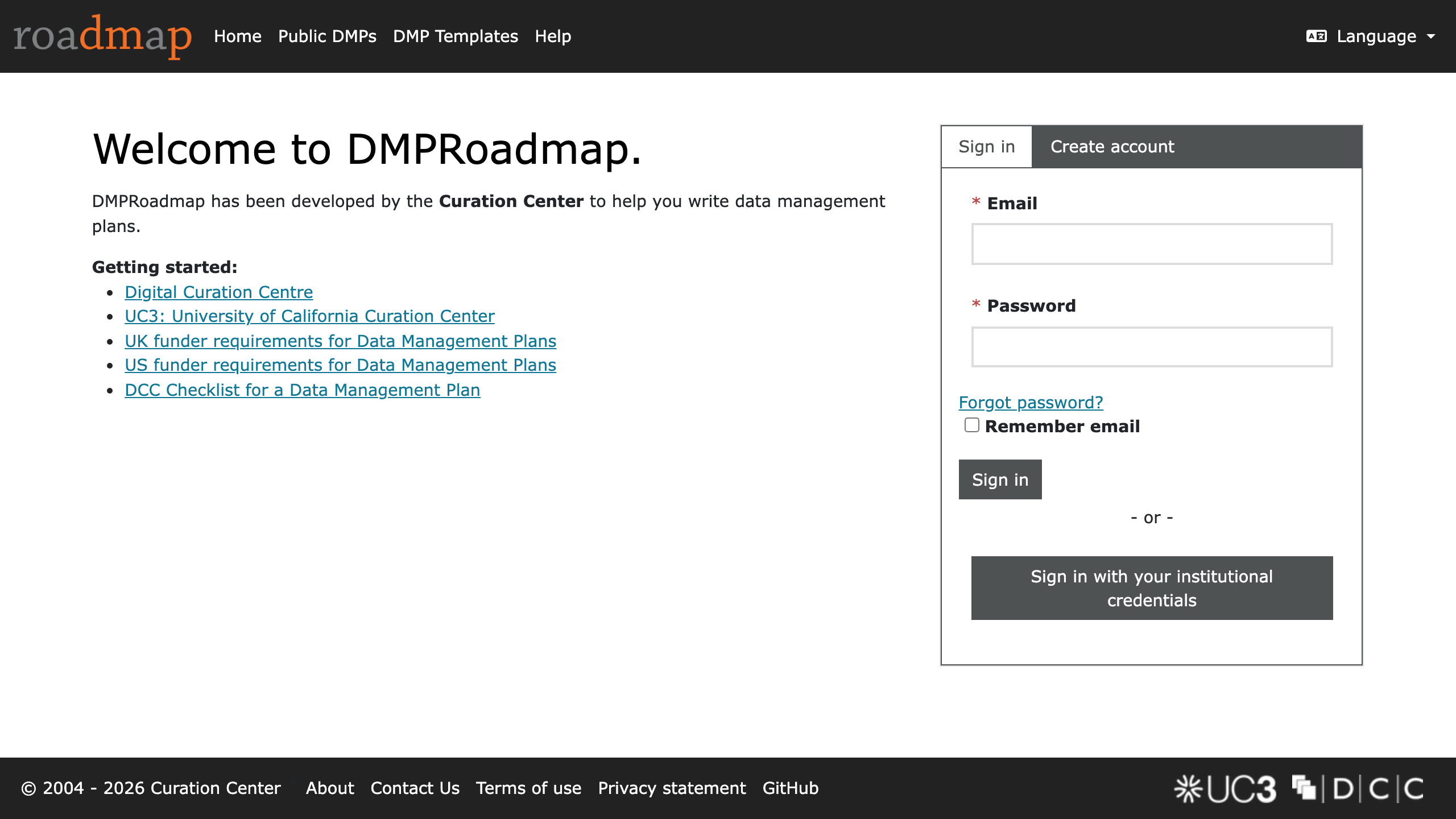The image size is (1456, 819).
Task: Click the copyright Curation Center text
Action: 151,788
